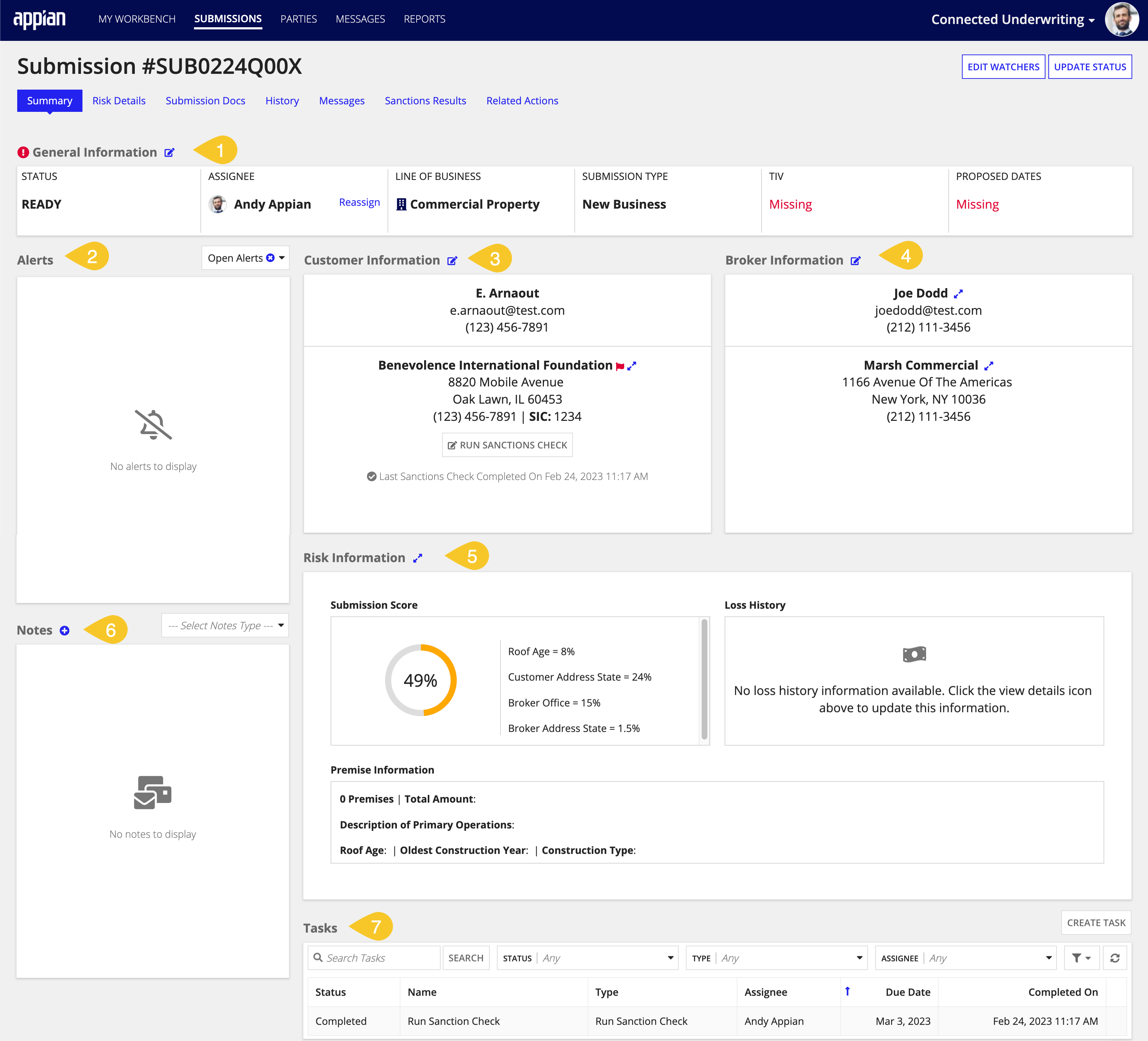Switch to the Risk Details tab
Viewport: 1148px width, 1041px height.
(119, 100)
